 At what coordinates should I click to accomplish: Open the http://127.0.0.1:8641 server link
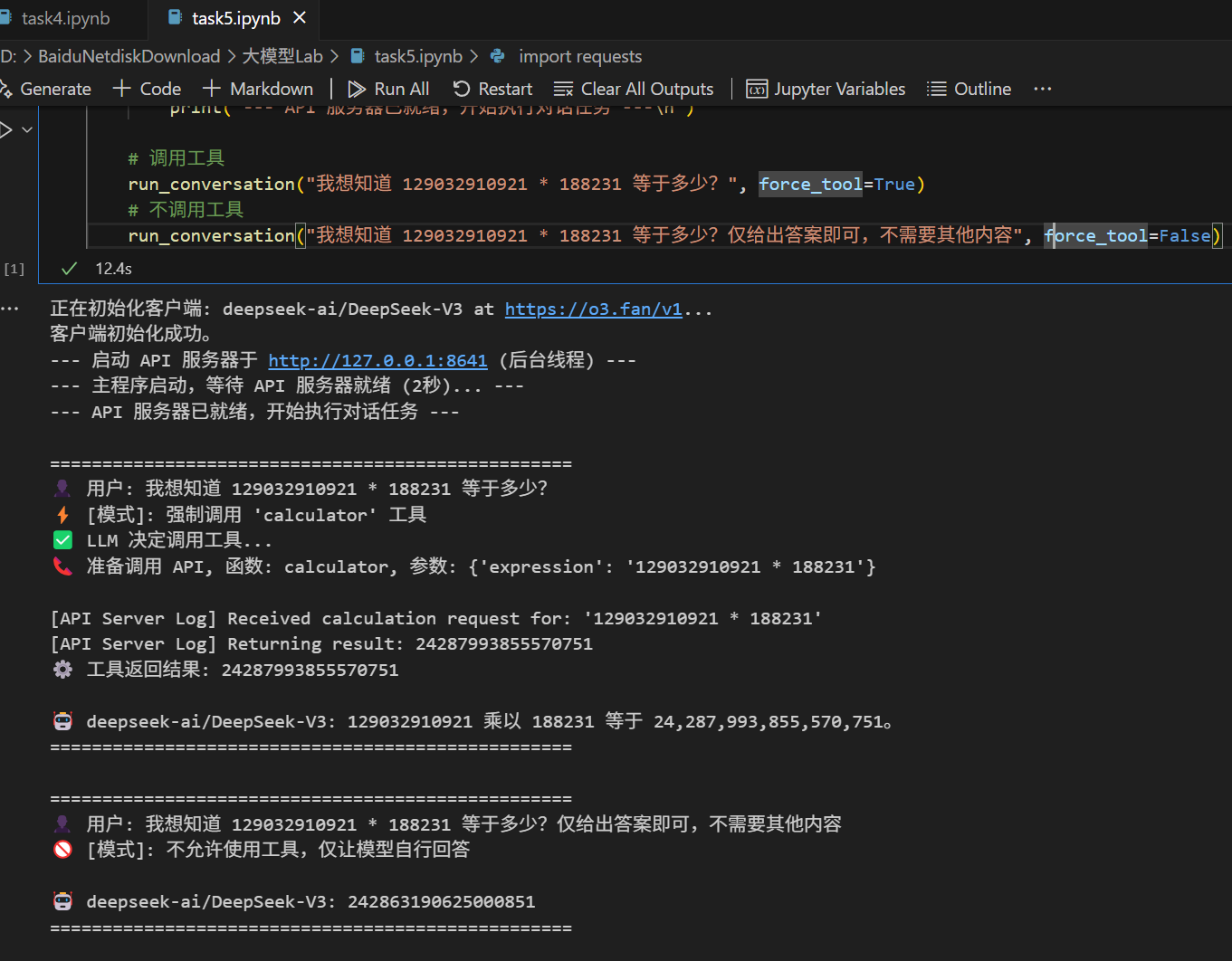(x=377, y=360)
